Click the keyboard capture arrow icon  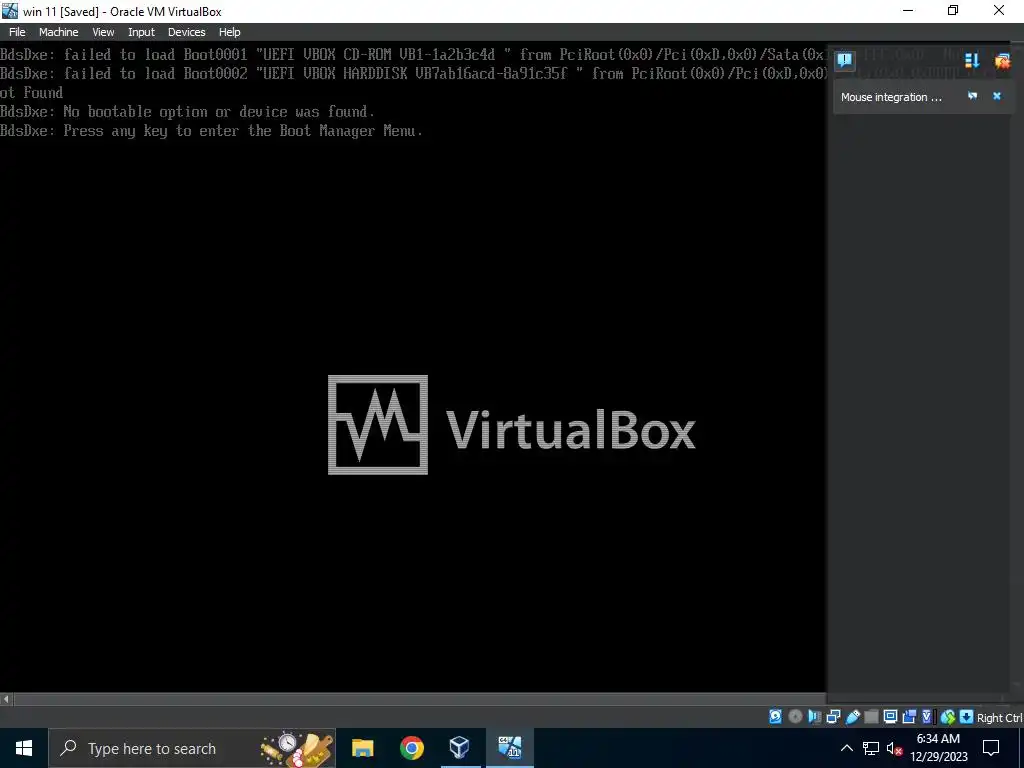pyautogui.click(x=967, y=716)
